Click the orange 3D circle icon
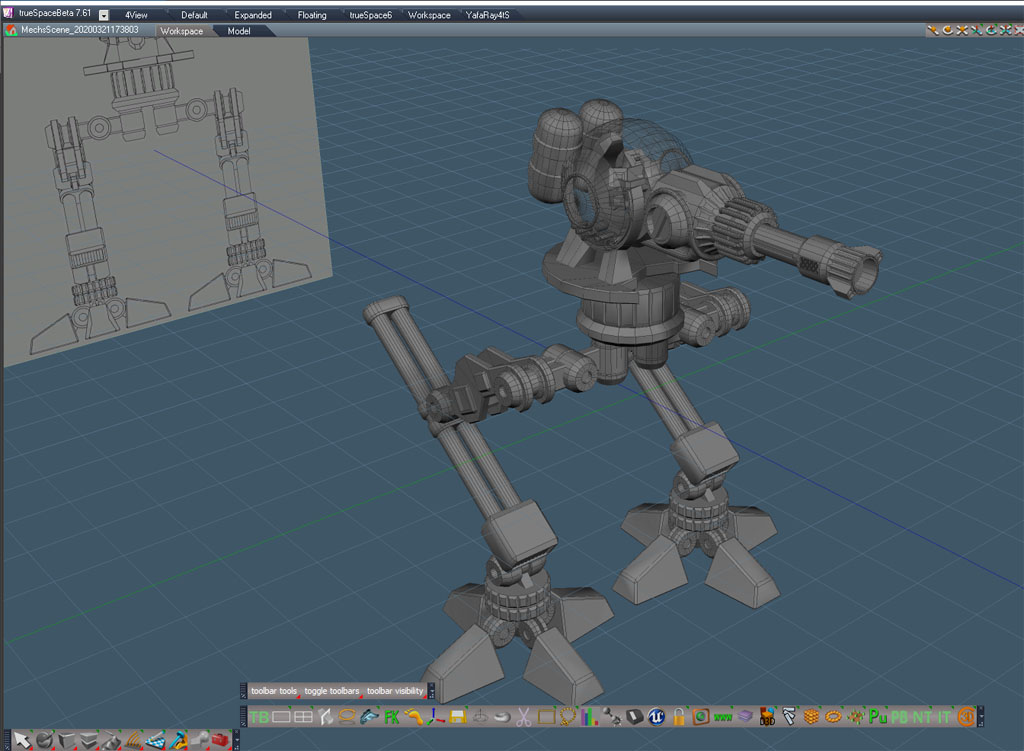Screen dimensions: 1024x751 click(x=967, y=717)
